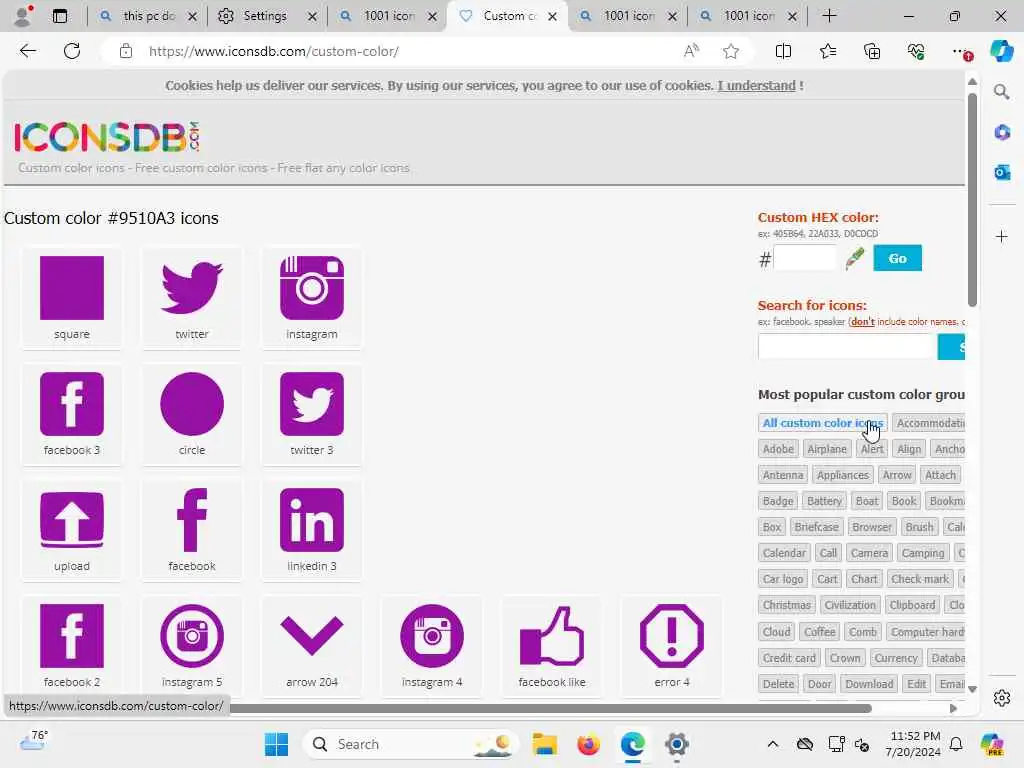This screenshot has height=768, width=1024.
Task: Open the instagram 5 icon
Action: [x=192, y=636]
